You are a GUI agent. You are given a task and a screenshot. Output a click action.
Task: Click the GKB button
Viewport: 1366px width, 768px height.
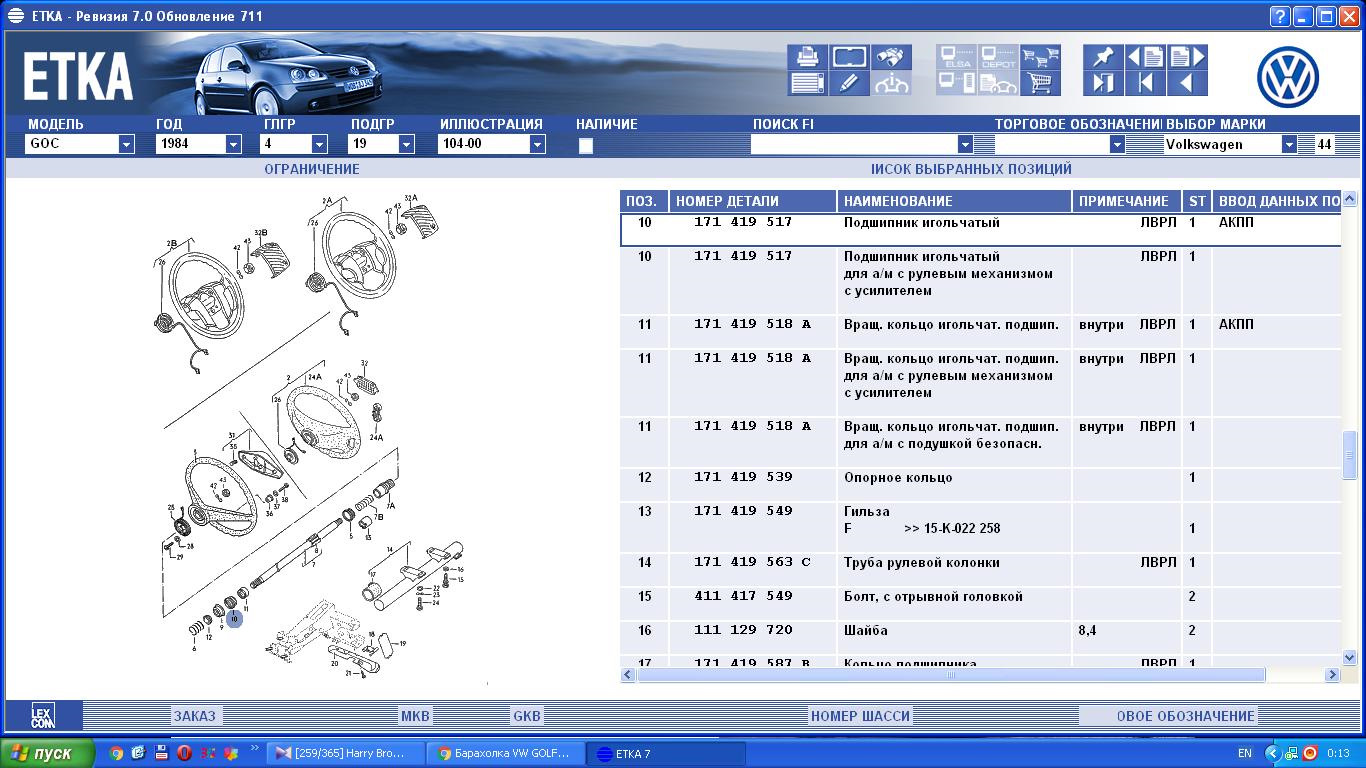[527, 716]
